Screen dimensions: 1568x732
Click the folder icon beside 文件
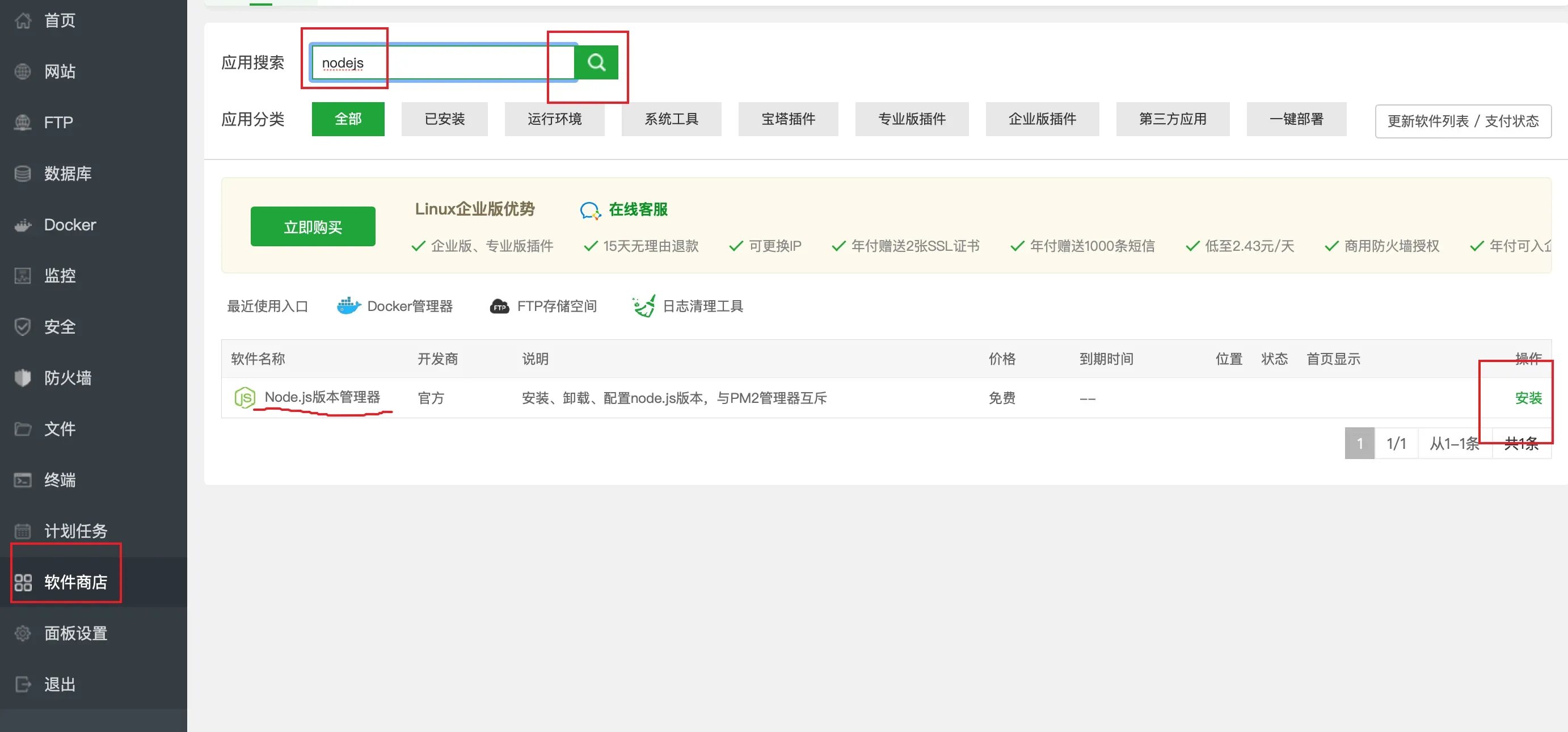[23, 429]
